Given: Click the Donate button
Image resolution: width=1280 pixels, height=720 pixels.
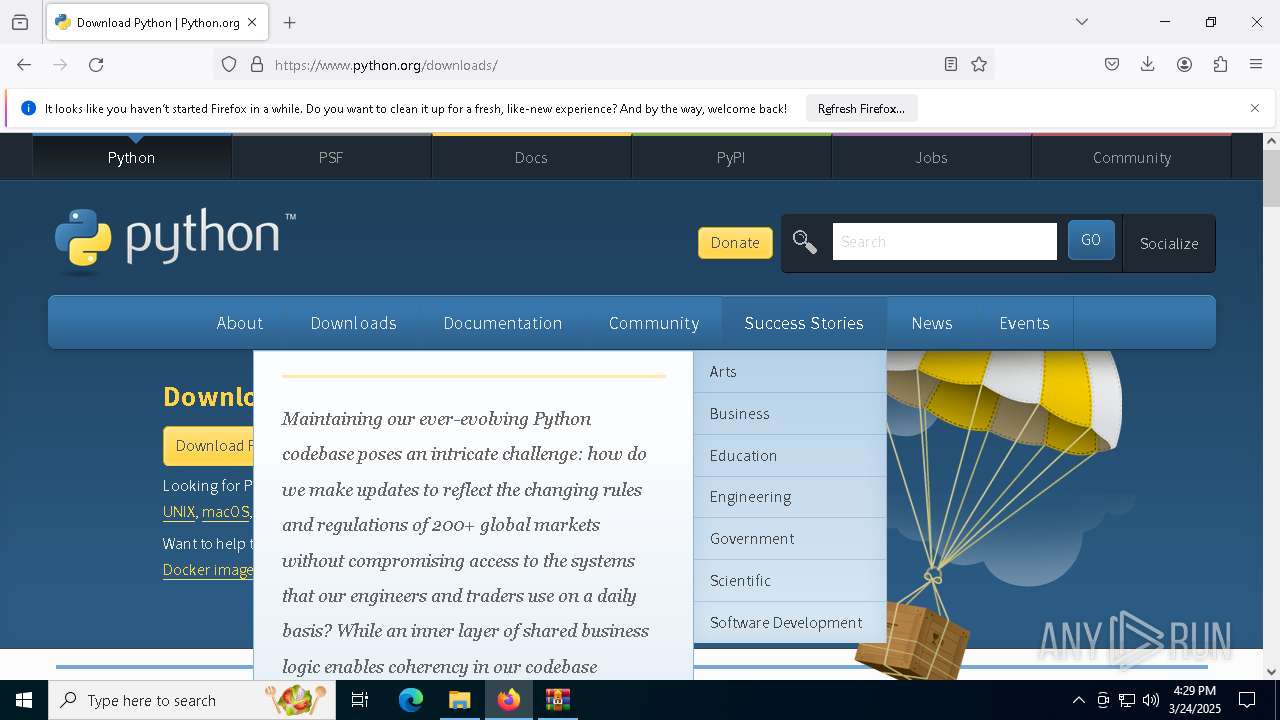Looking at the screenshot, I should [735, 243].
